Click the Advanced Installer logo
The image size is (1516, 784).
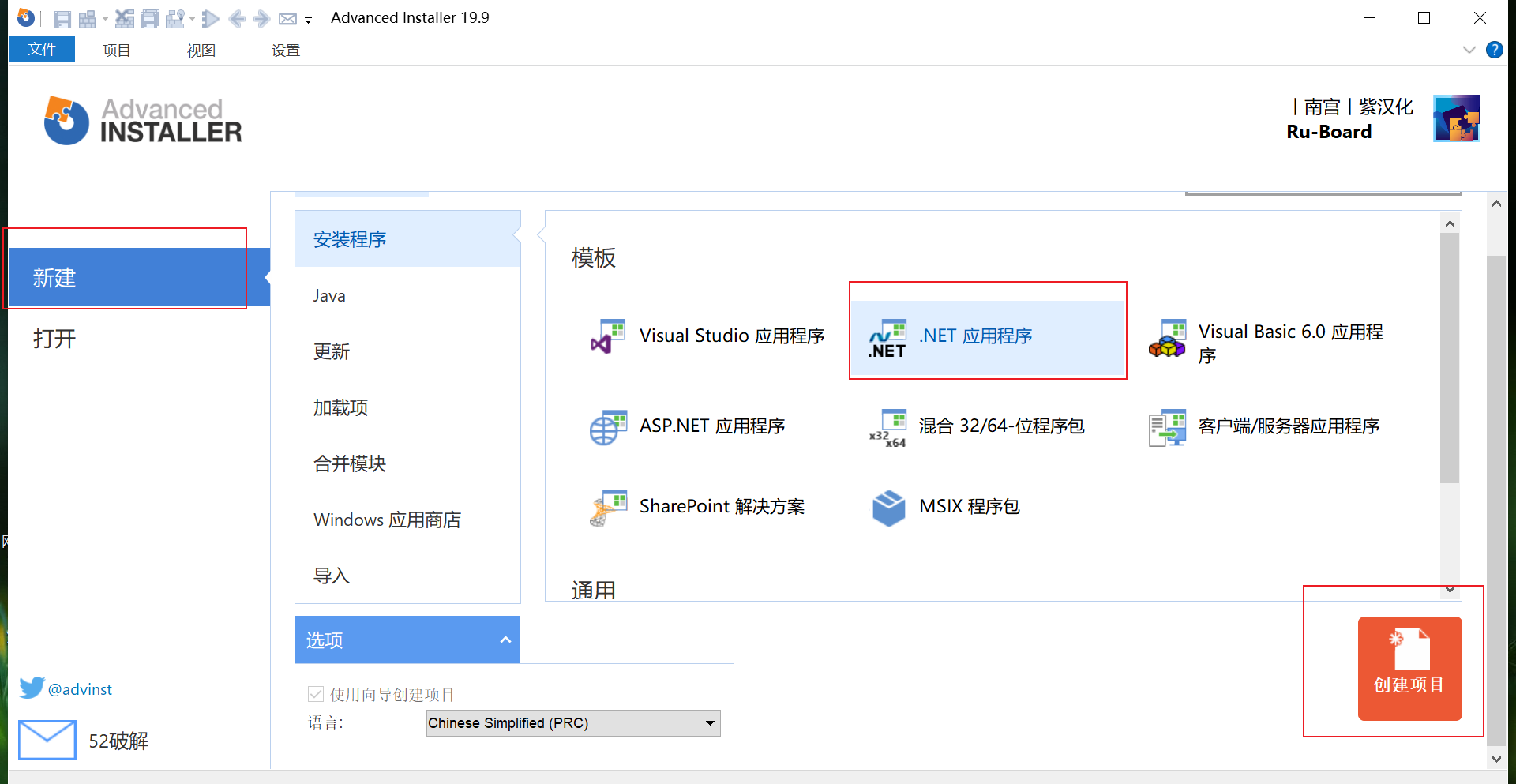coord(143,121)
